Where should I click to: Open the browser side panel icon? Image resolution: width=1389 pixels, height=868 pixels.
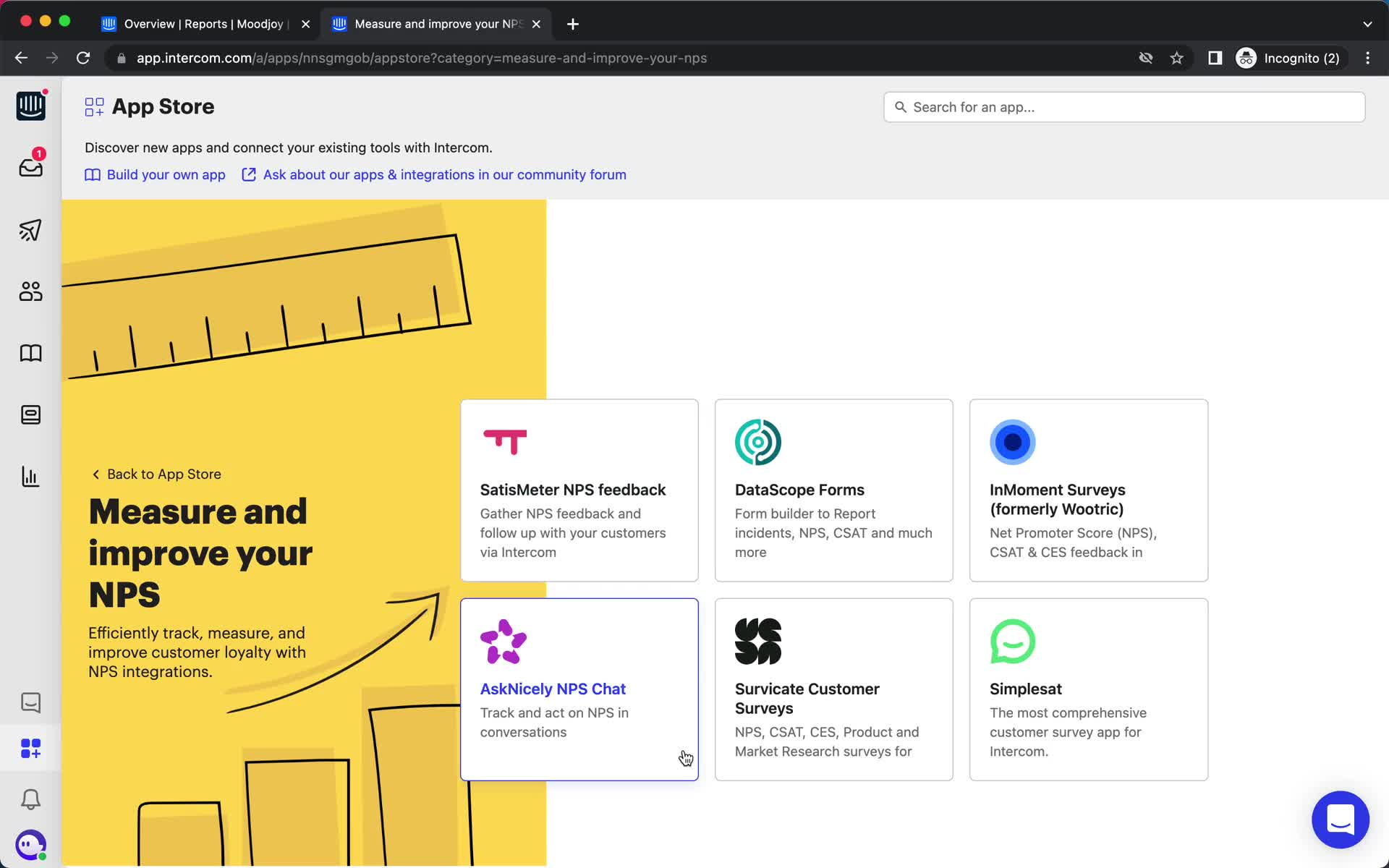tap(1215, 58)
